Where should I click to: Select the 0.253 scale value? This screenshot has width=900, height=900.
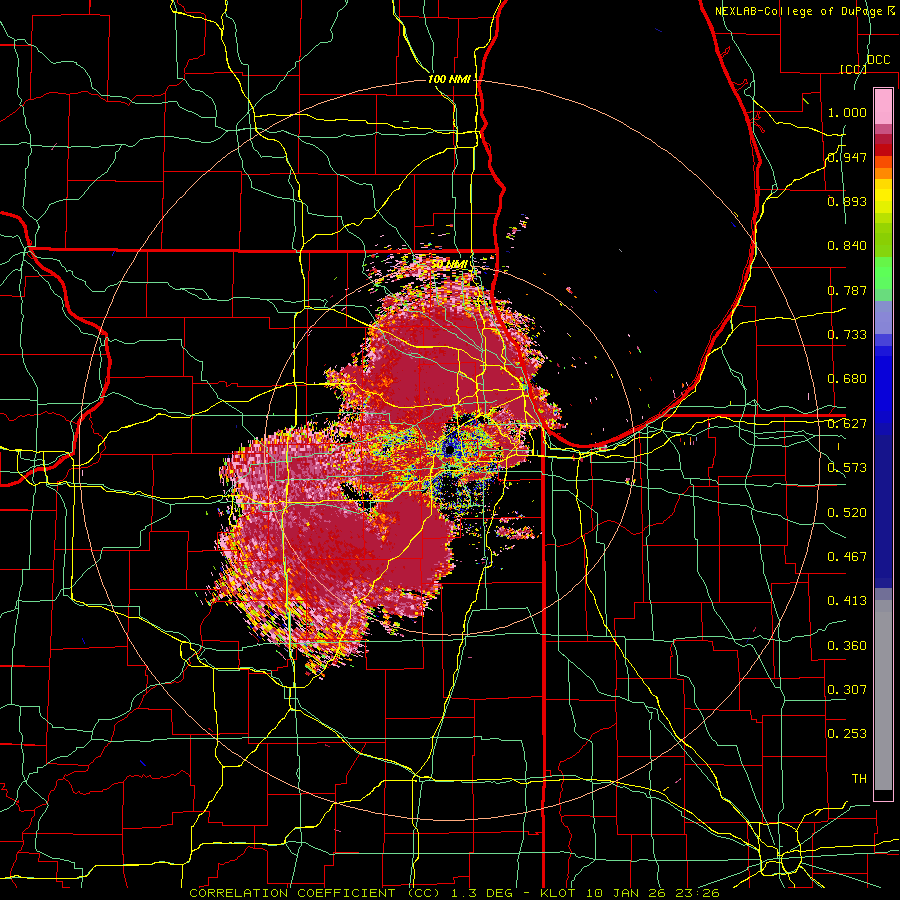click(847, 734)
